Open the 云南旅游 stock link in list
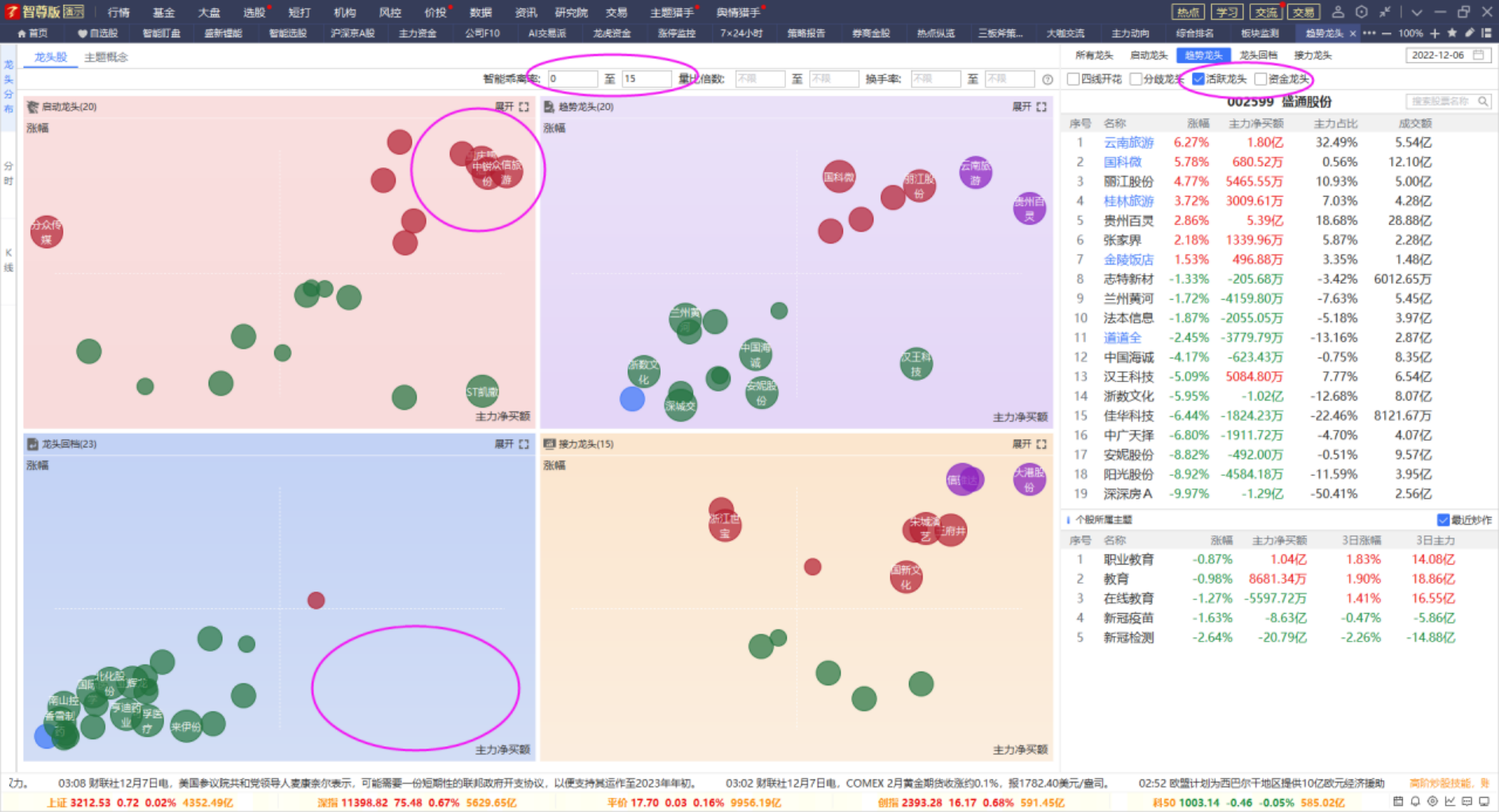 (1129, 143)
